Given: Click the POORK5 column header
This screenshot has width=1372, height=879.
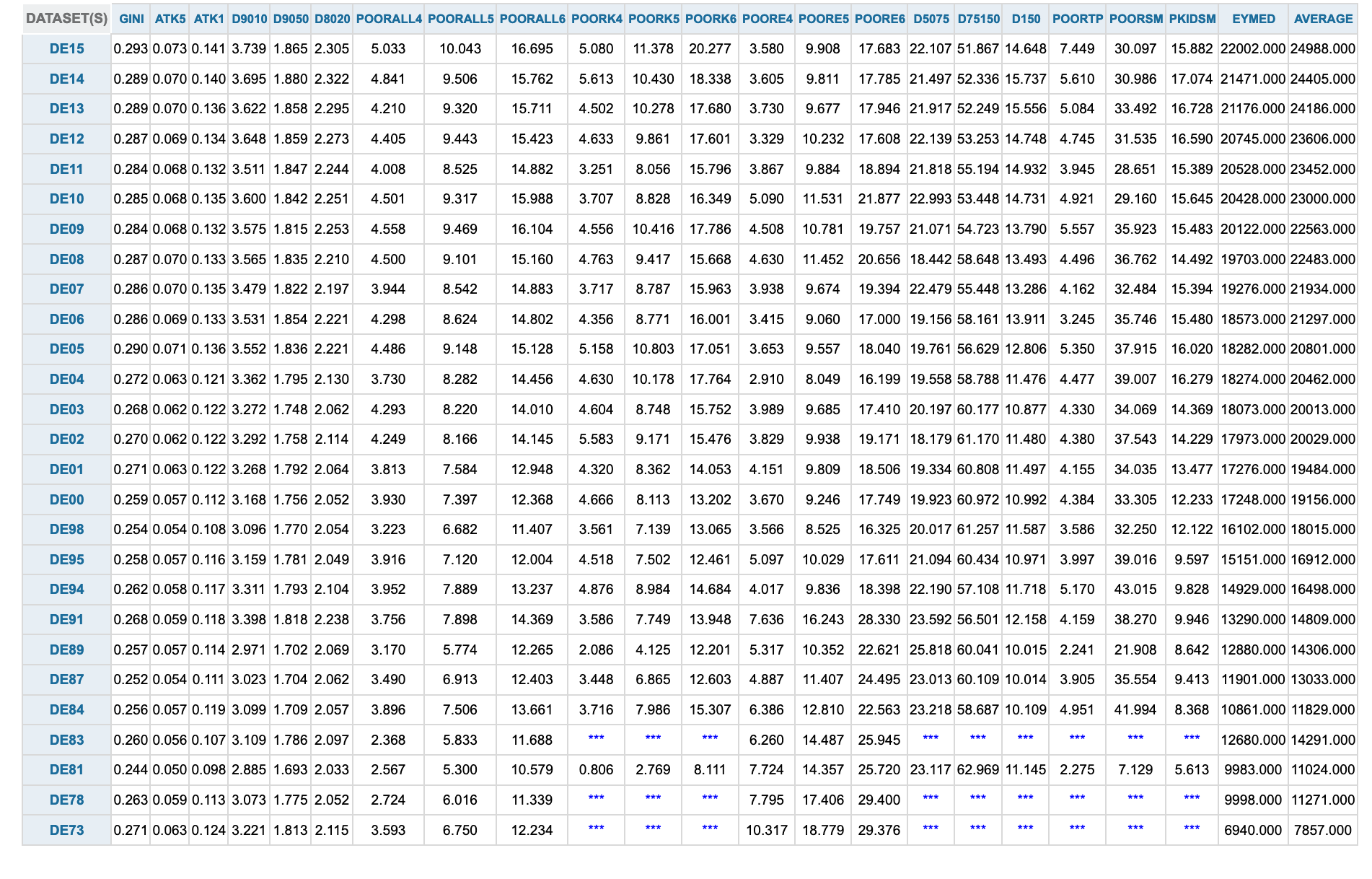Looking at the screenshot, I should [x=654, y=19].
